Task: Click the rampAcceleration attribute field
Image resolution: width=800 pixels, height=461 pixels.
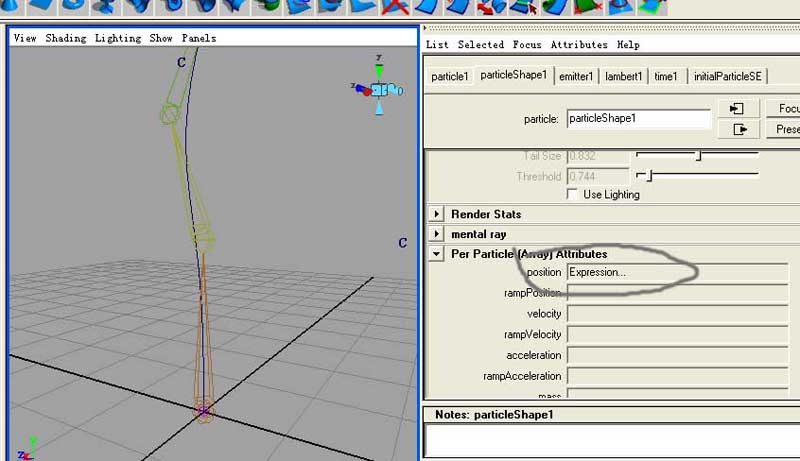Action: [x=678, y=376]
